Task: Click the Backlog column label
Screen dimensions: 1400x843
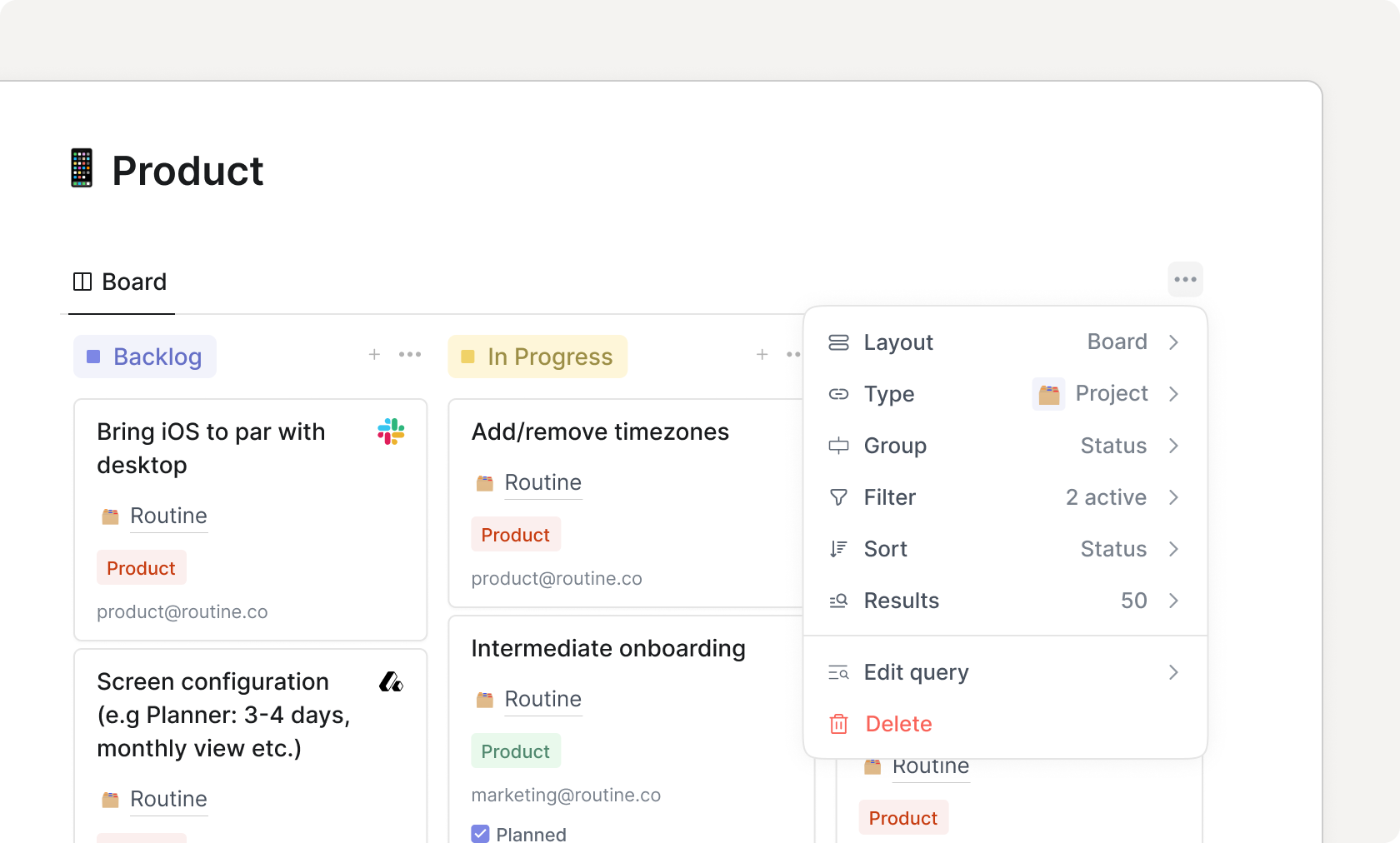Action: tap(145, 357)
